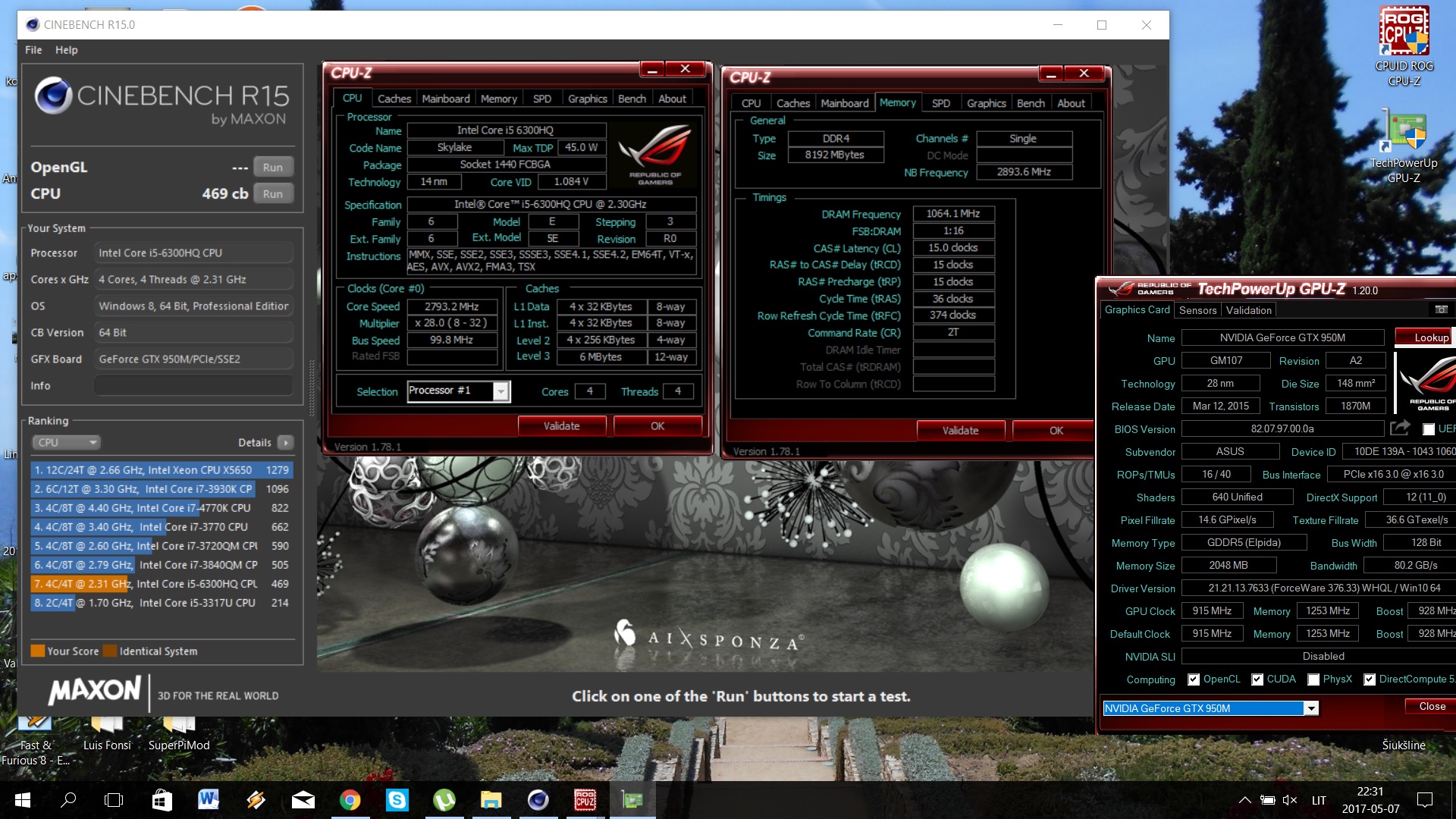
Task: Open Task View on the taskbar
Action: pos(114,800)
